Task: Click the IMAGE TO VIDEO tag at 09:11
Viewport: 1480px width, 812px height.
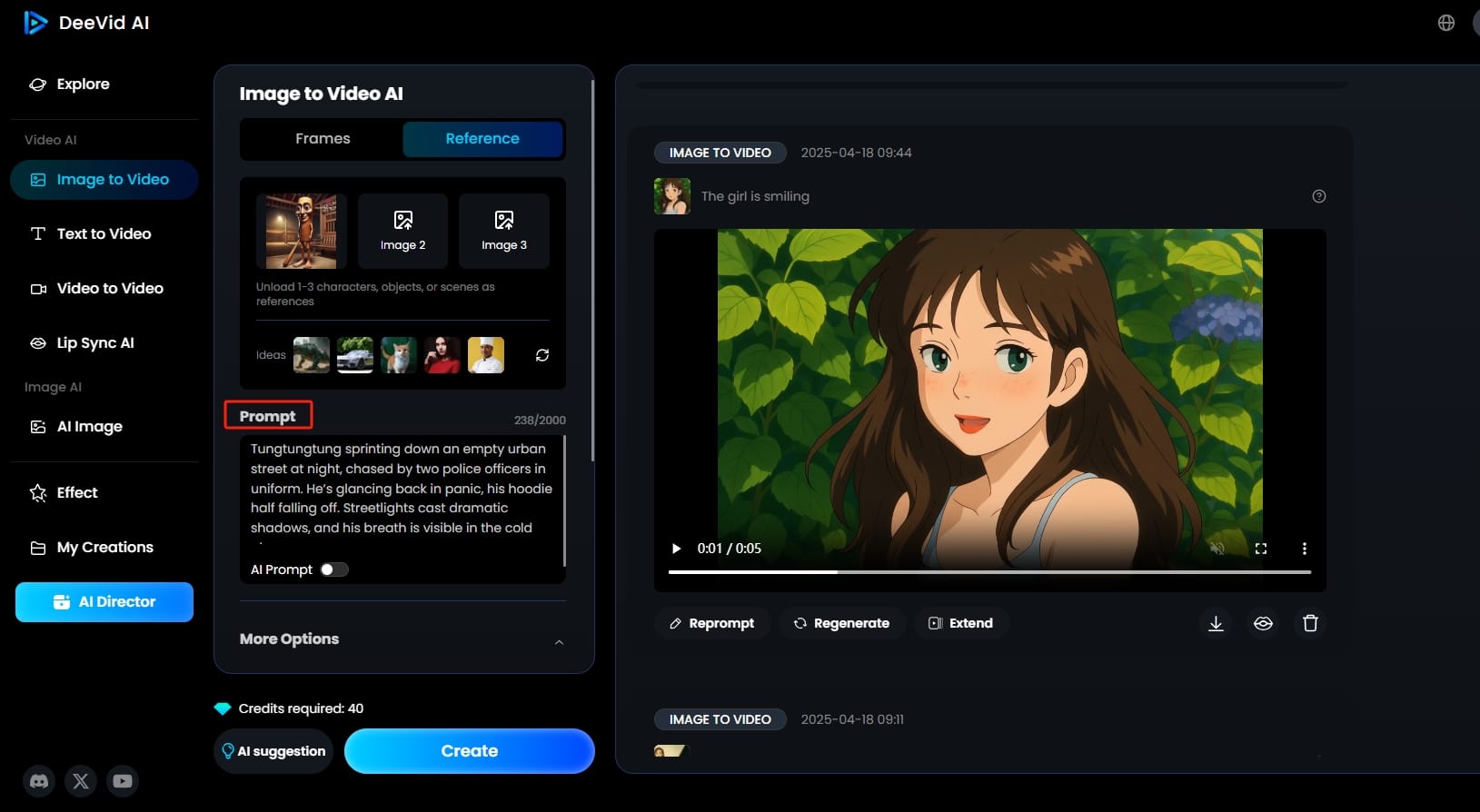Action: [x=720, y=719]
